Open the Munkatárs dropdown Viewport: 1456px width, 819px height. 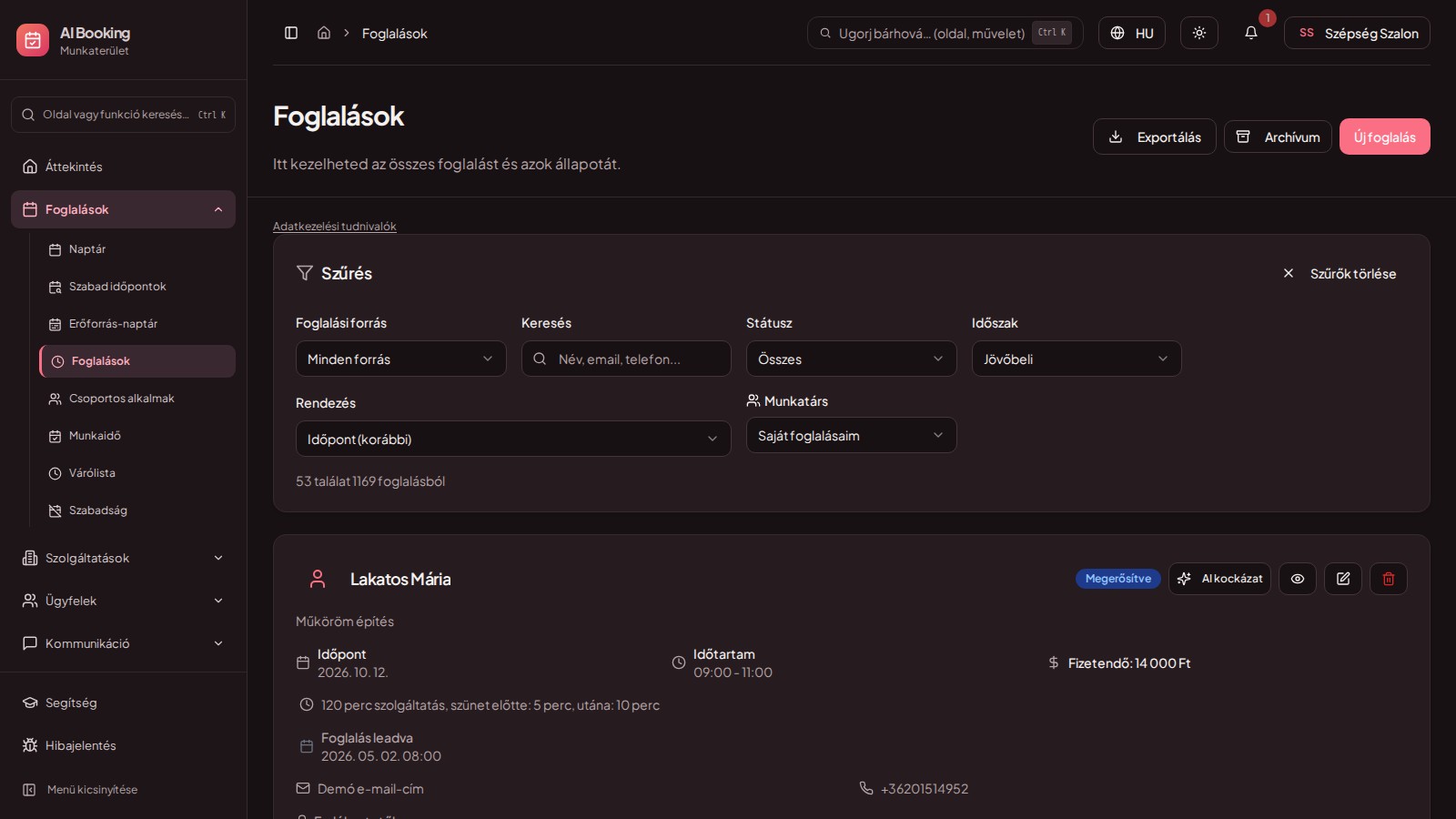click(x=851, y=435)
